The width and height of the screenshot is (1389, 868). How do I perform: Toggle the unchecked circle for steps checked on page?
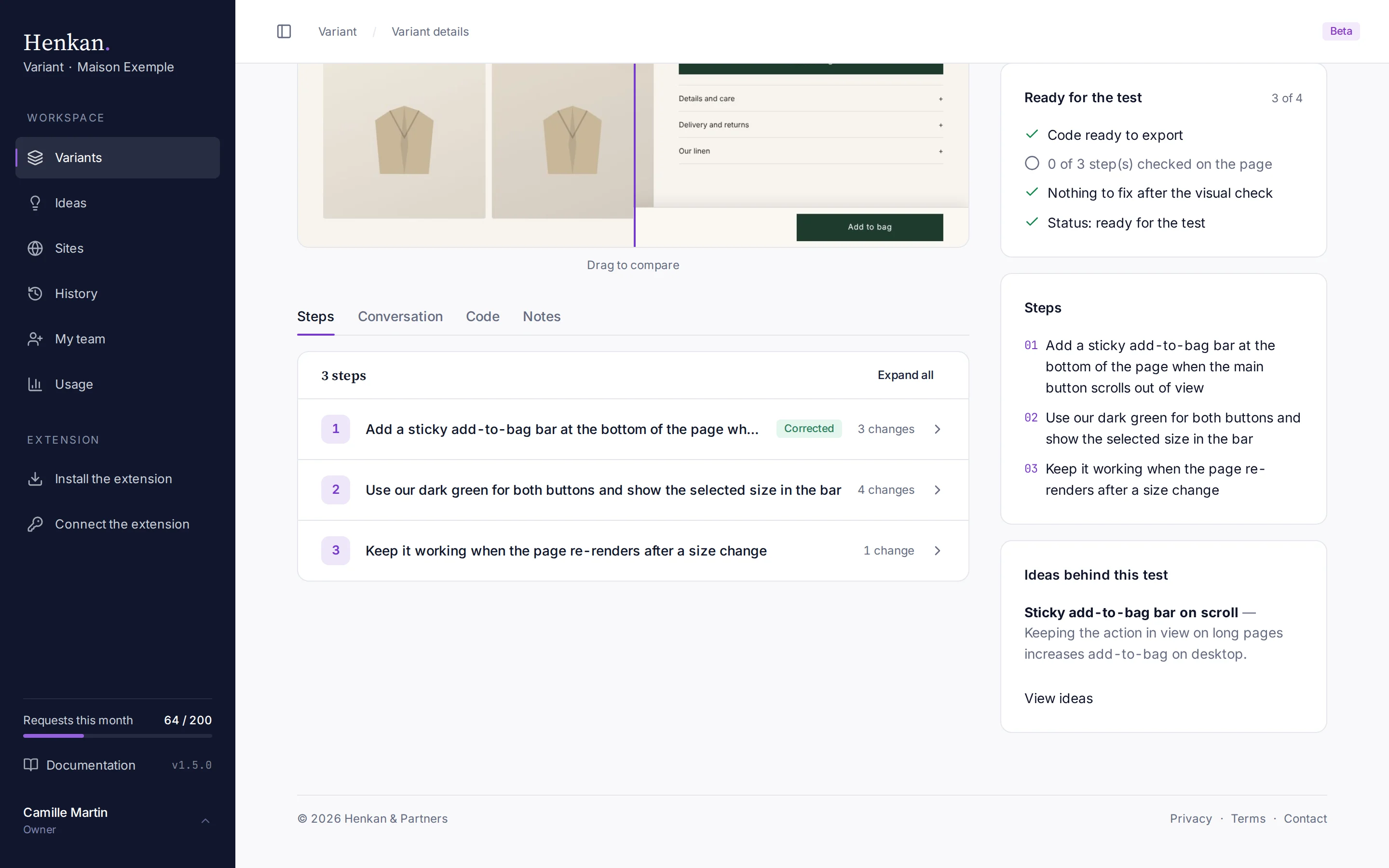tap(1032, 163)
